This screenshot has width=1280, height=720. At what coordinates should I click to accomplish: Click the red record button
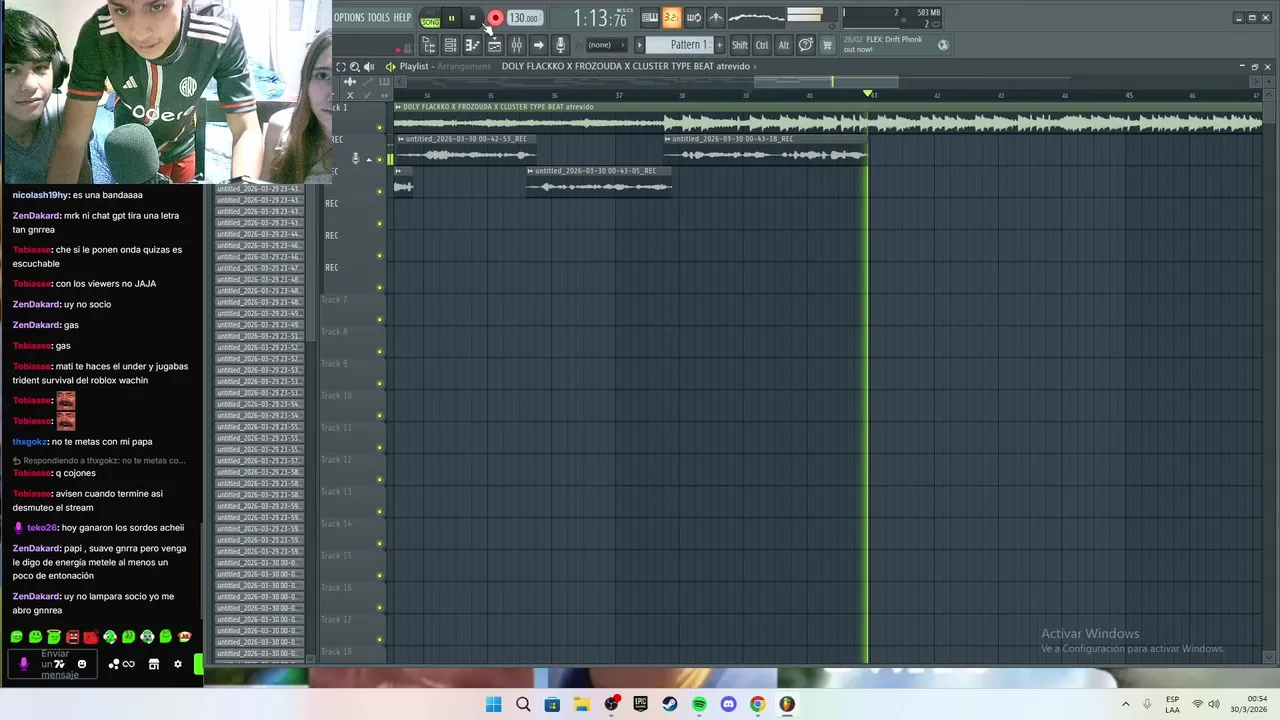tap(495, 18)
